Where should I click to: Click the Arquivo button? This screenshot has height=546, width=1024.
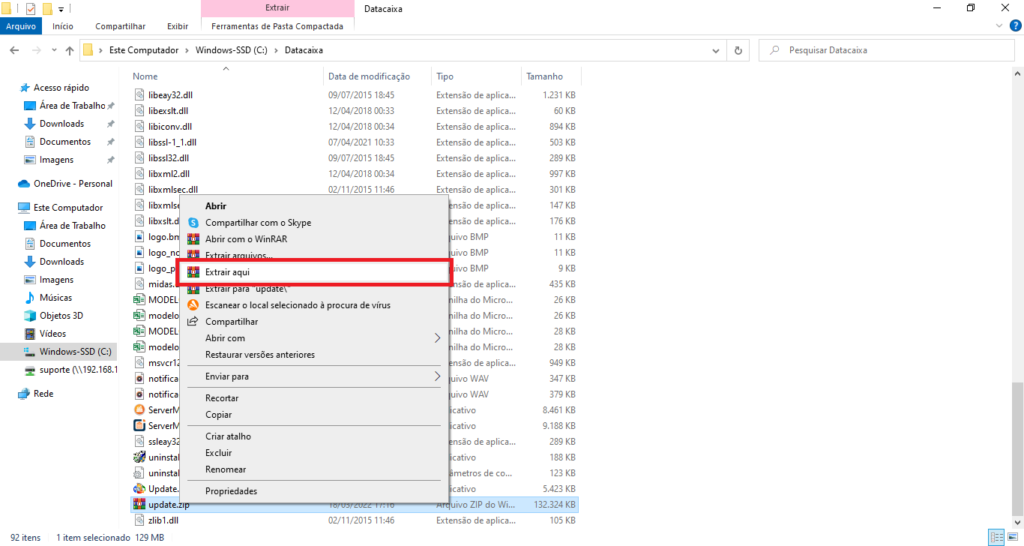[x=21, y=27]
